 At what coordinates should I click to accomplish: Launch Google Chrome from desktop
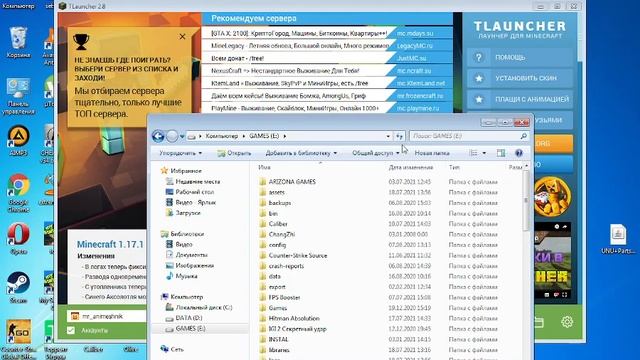(18, 193)
